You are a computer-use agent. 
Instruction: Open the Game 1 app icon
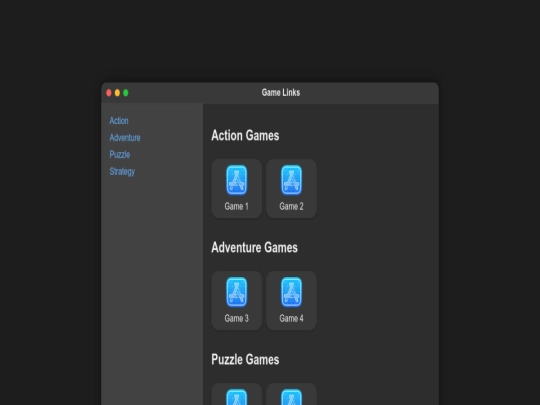(237, 180)
